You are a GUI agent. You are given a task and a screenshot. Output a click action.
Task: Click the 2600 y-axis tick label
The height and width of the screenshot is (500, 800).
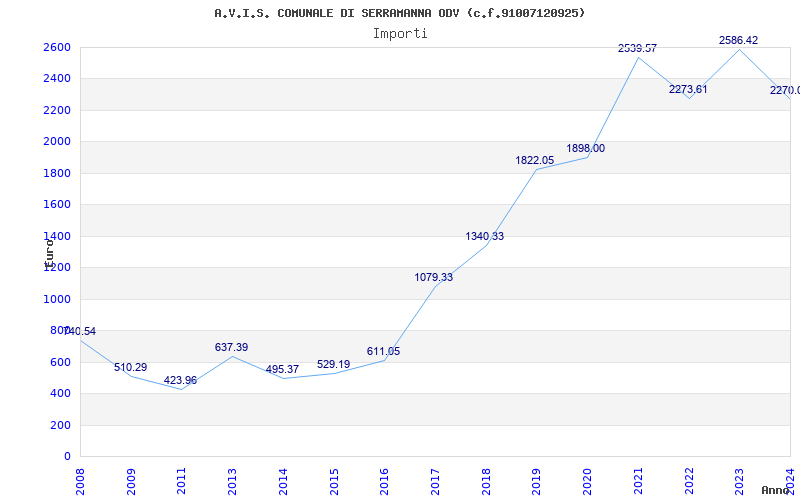click(57, 47)
